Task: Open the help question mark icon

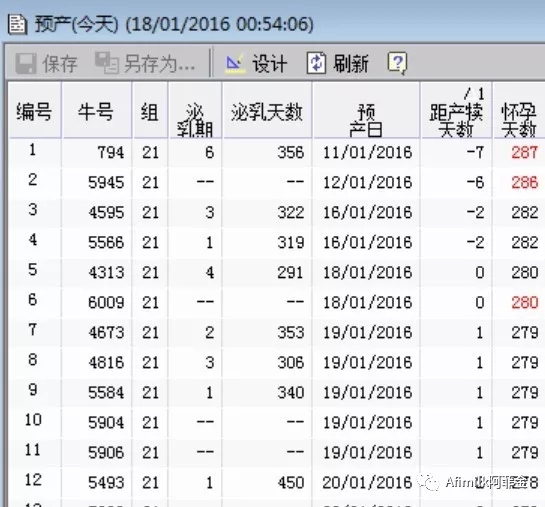Action: point(397,64)
